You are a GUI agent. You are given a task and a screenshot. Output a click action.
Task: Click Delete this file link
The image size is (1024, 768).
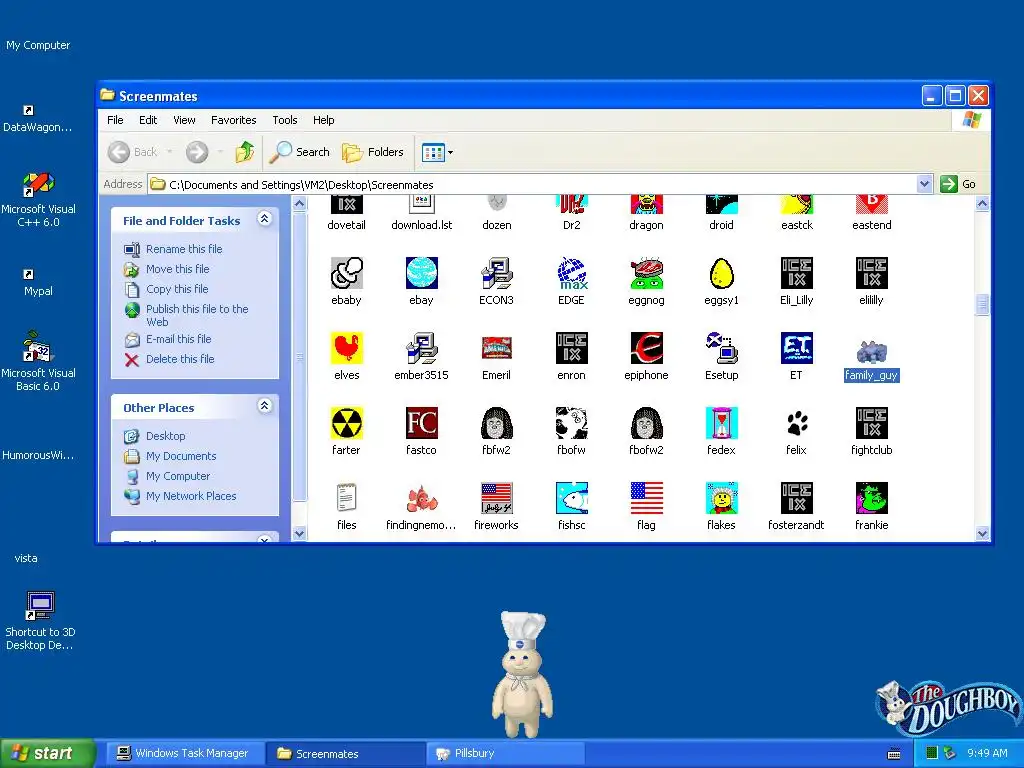(x=180, y=359)
